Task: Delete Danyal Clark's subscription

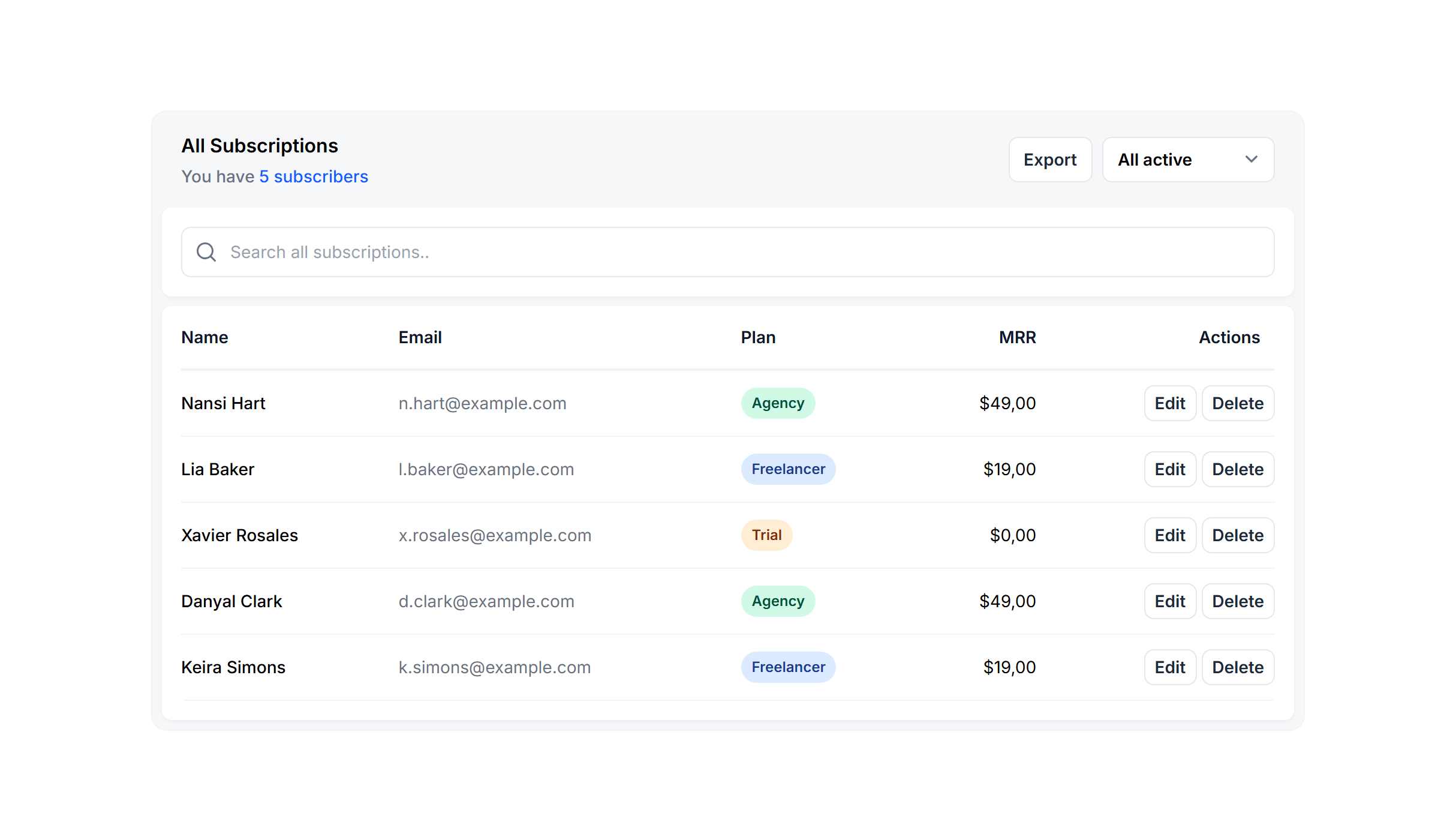Action: pyautogui.click(x=1238, y=601)
